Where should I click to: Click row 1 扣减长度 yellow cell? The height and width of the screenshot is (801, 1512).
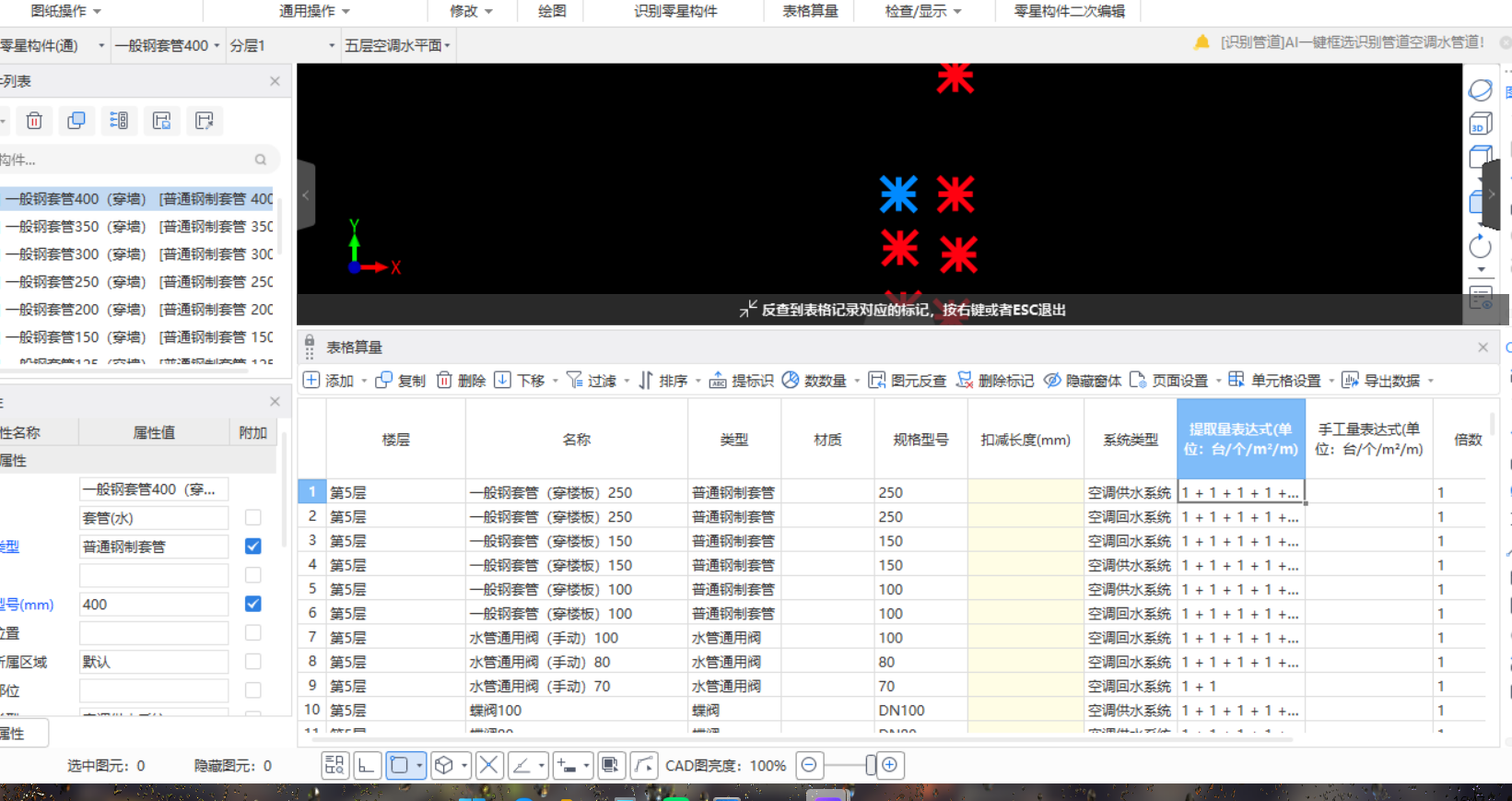coord(1025,492)
